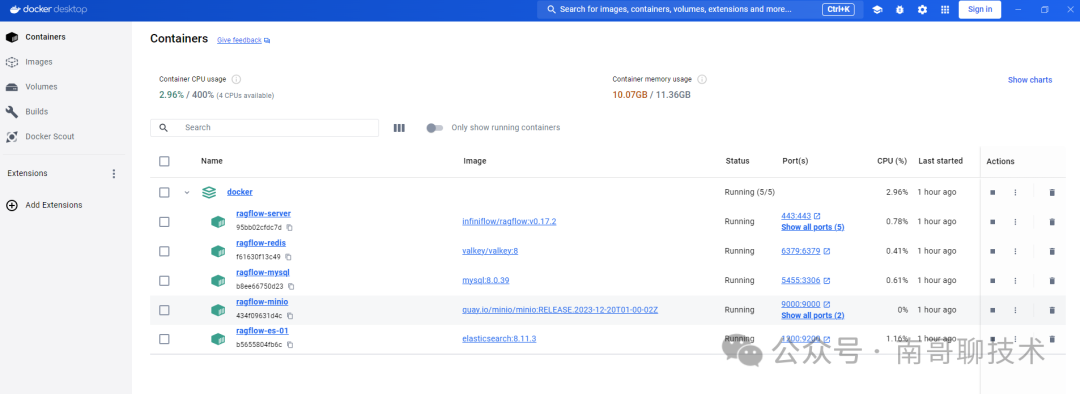Click the containers Search input field
This screenshot has height=394, width=1080.
[264, 128]
